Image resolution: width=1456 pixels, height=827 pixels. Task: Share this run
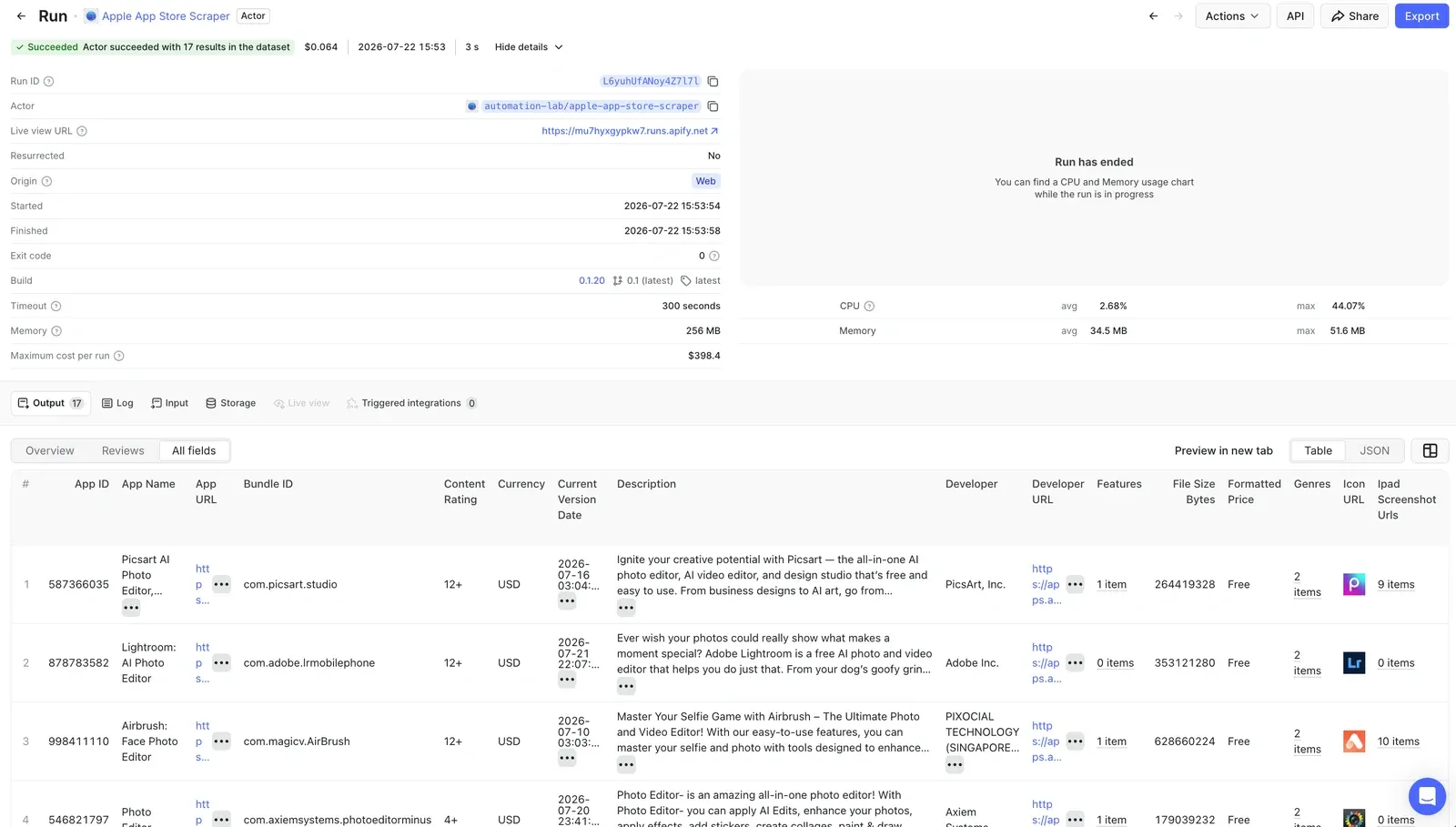[1355, 16]
